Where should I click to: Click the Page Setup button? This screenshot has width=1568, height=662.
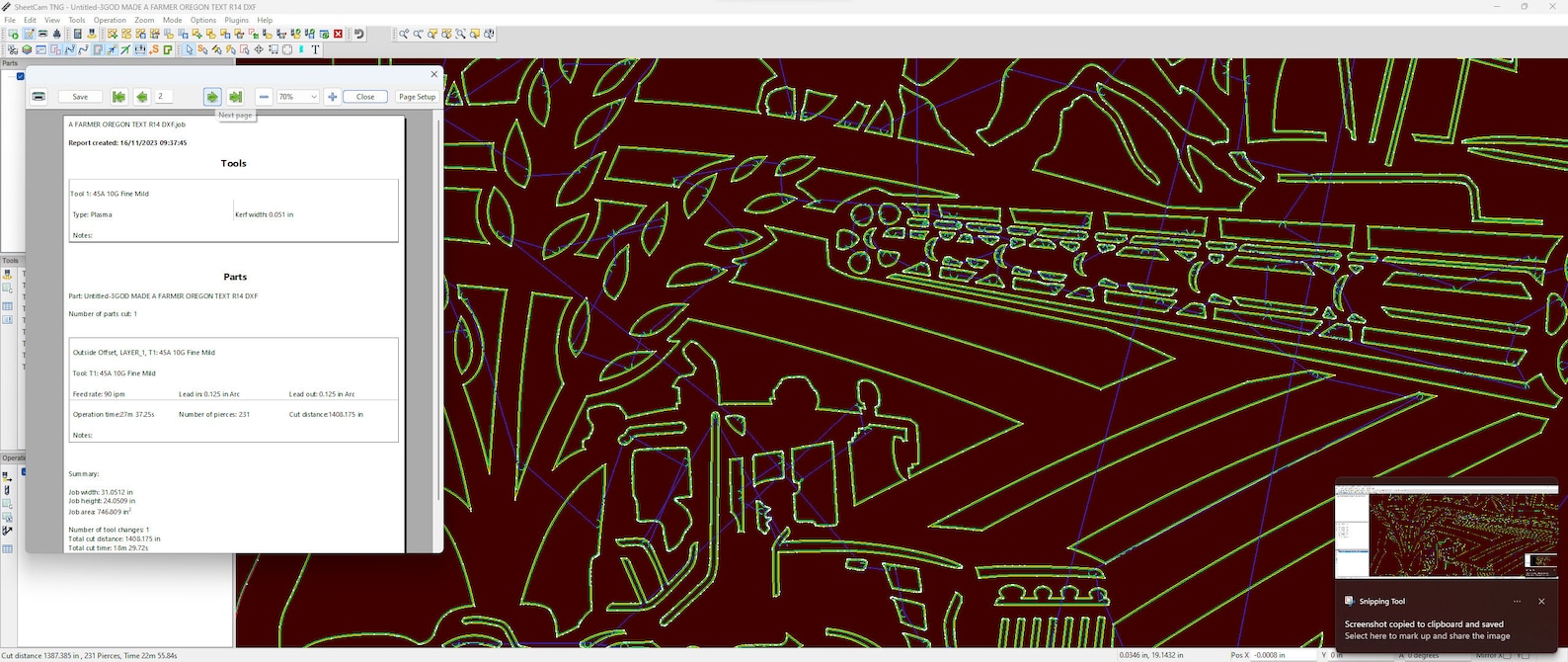[417, 97]
